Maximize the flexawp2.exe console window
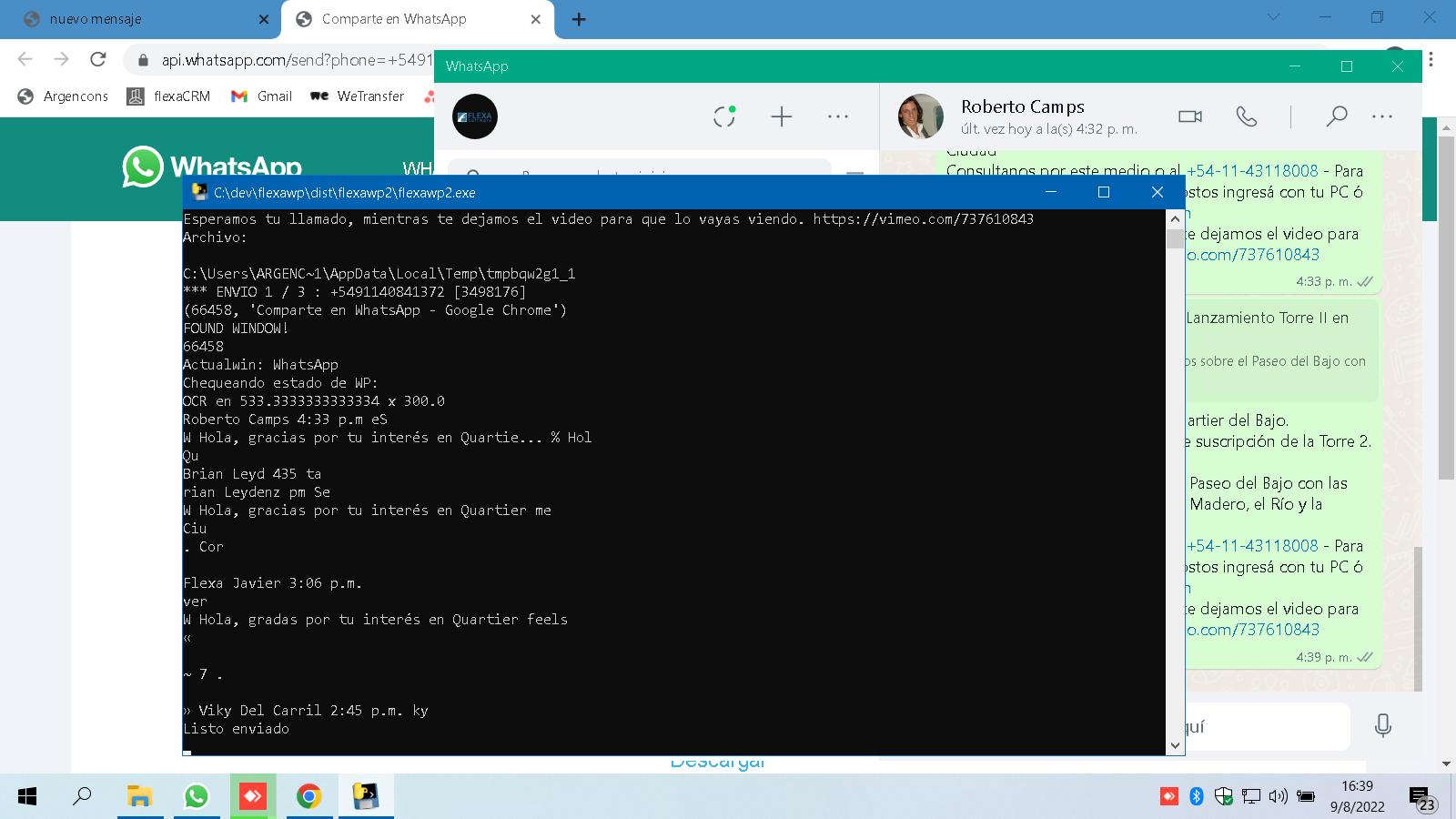Viewport: 1456px width, 819px height. coord(1104,192)
